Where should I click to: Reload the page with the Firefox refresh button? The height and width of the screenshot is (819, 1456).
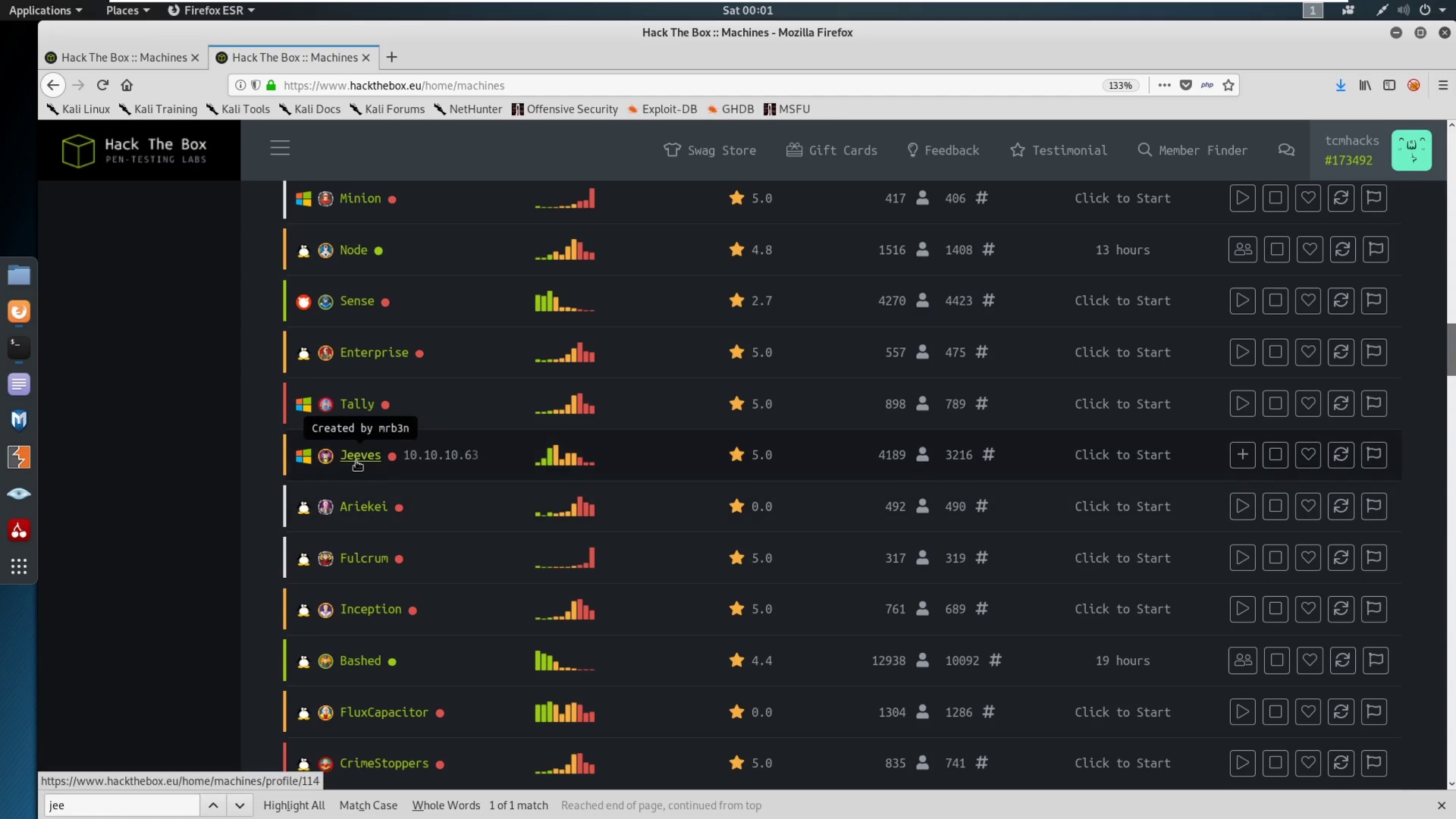(x=102, y=85)
